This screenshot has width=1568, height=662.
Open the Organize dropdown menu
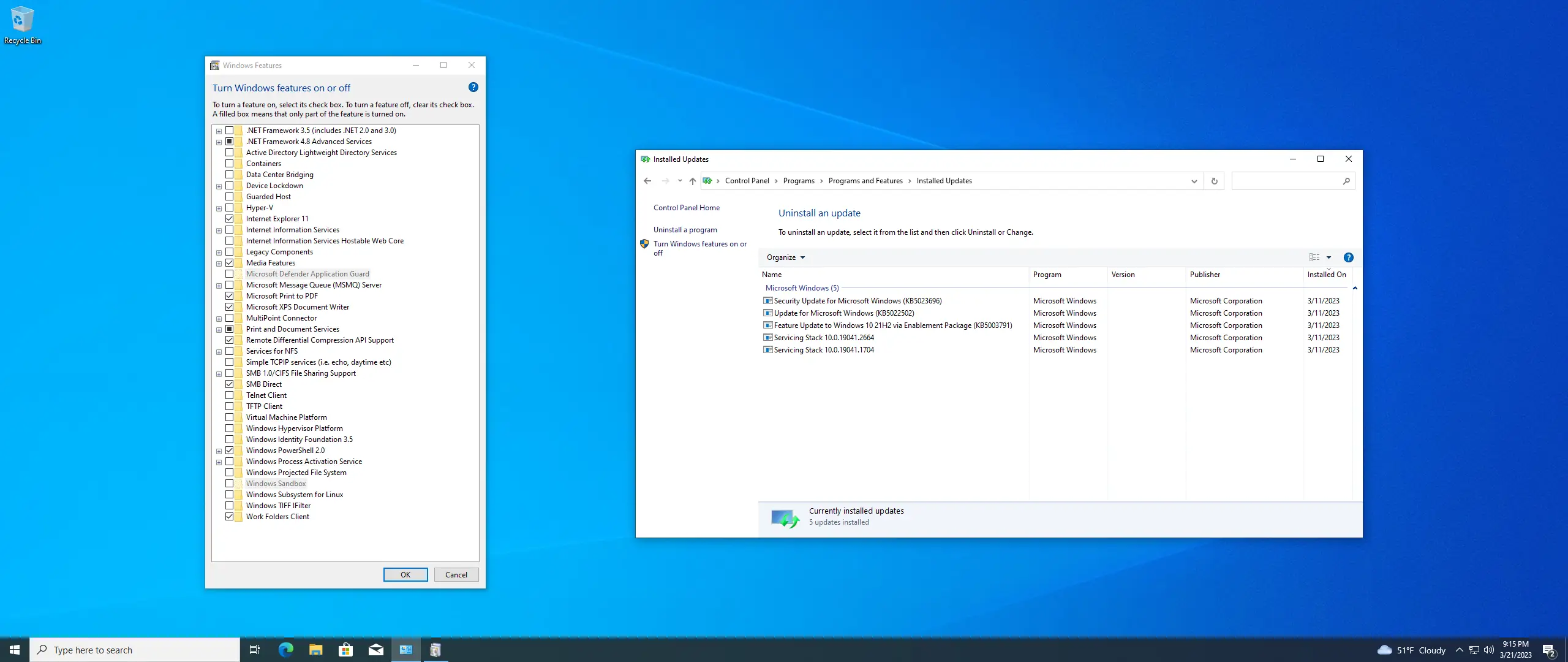(x=785, y=257)
